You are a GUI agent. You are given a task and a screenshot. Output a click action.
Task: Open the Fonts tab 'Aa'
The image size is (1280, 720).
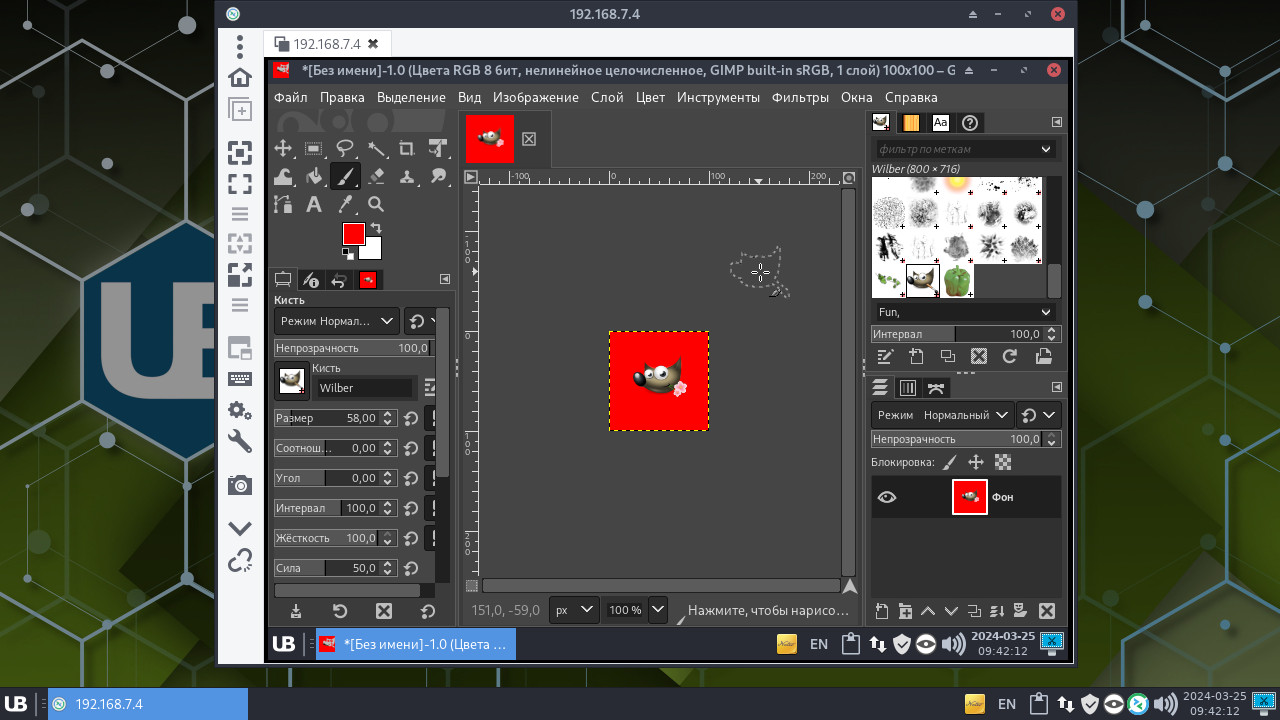(x=940, y=123)
